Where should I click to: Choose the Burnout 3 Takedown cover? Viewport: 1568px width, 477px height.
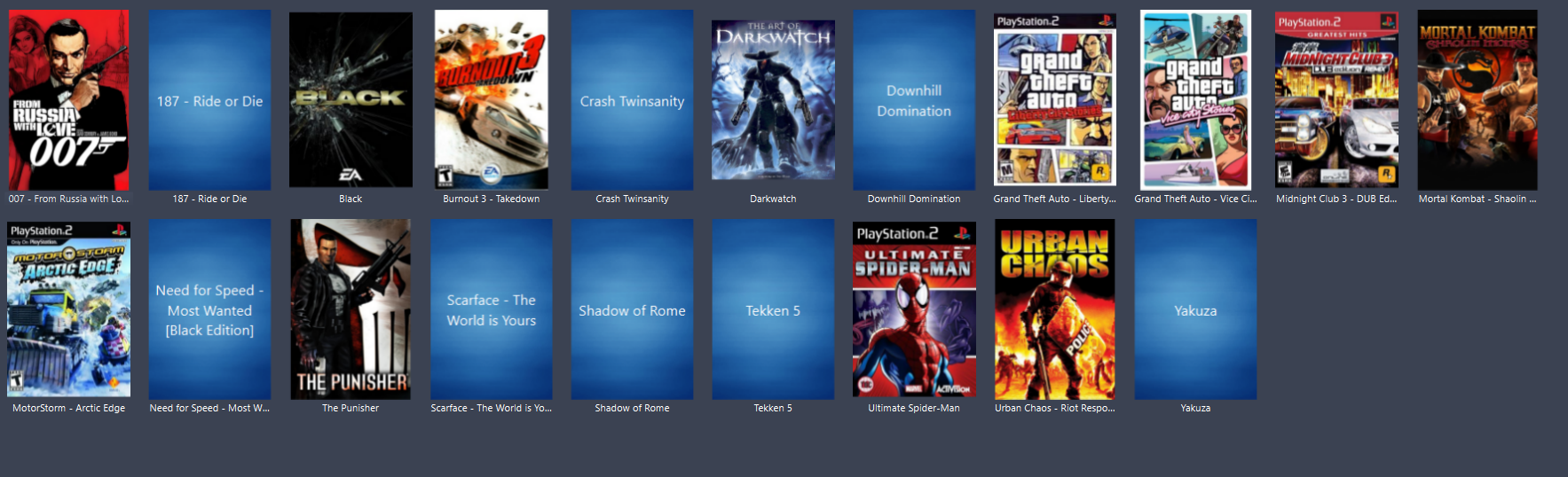tap(492, 100)
